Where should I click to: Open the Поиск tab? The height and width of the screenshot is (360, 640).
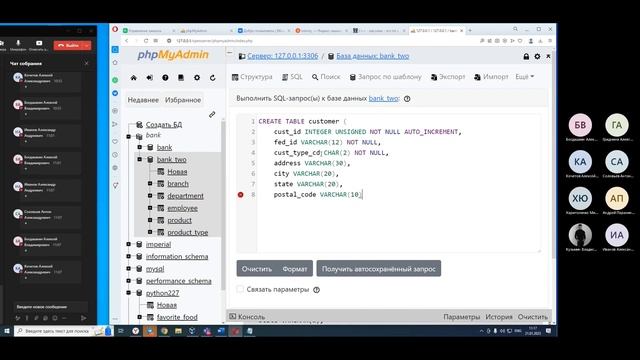tap(326, 77)
